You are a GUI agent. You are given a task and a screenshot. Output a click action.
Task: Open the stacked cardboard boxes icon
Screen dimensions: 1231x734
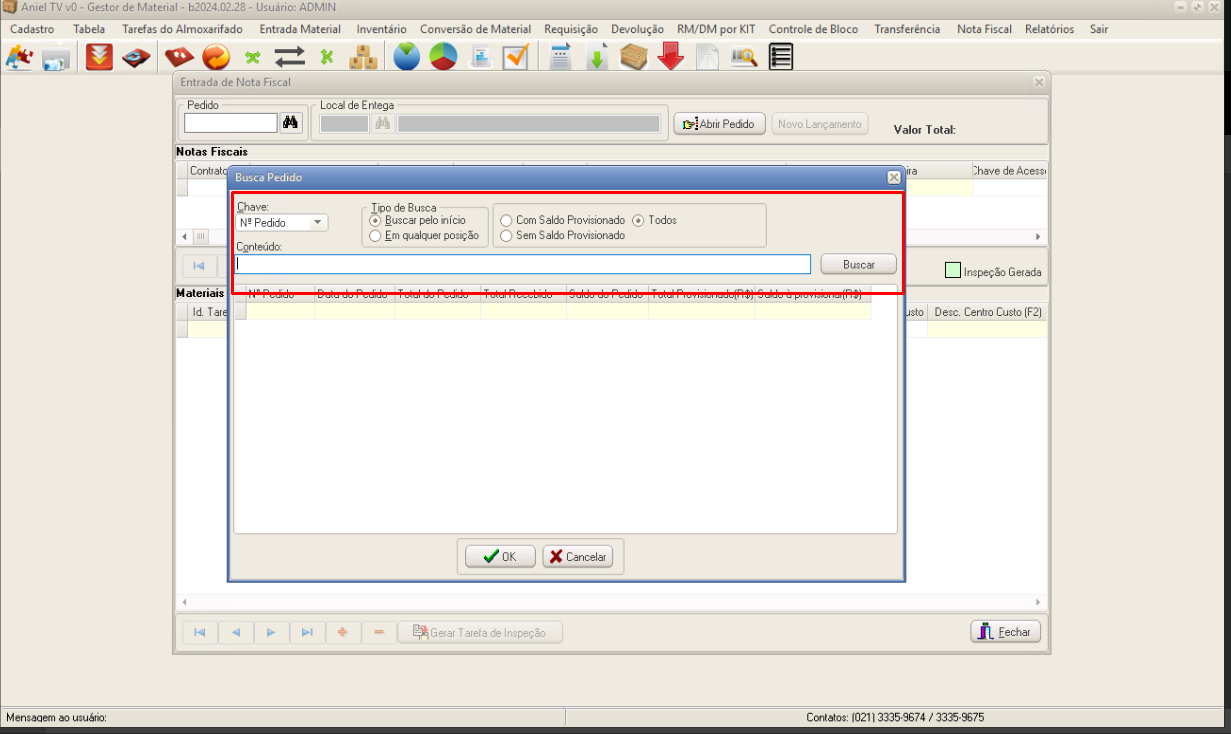(363, 58)
